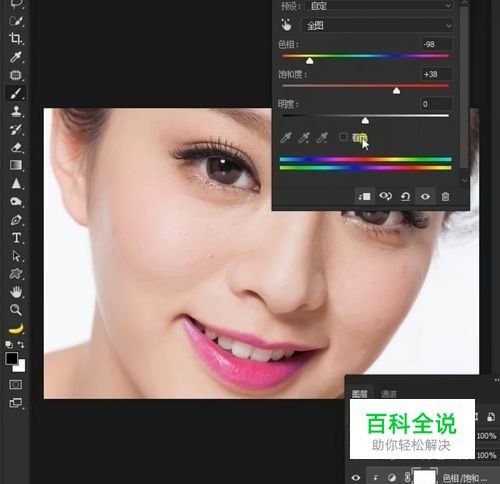The width and height of the screenshot is (500, 484).
Task: Select the 色相/饱和 layer name
Action: [465, 478]
